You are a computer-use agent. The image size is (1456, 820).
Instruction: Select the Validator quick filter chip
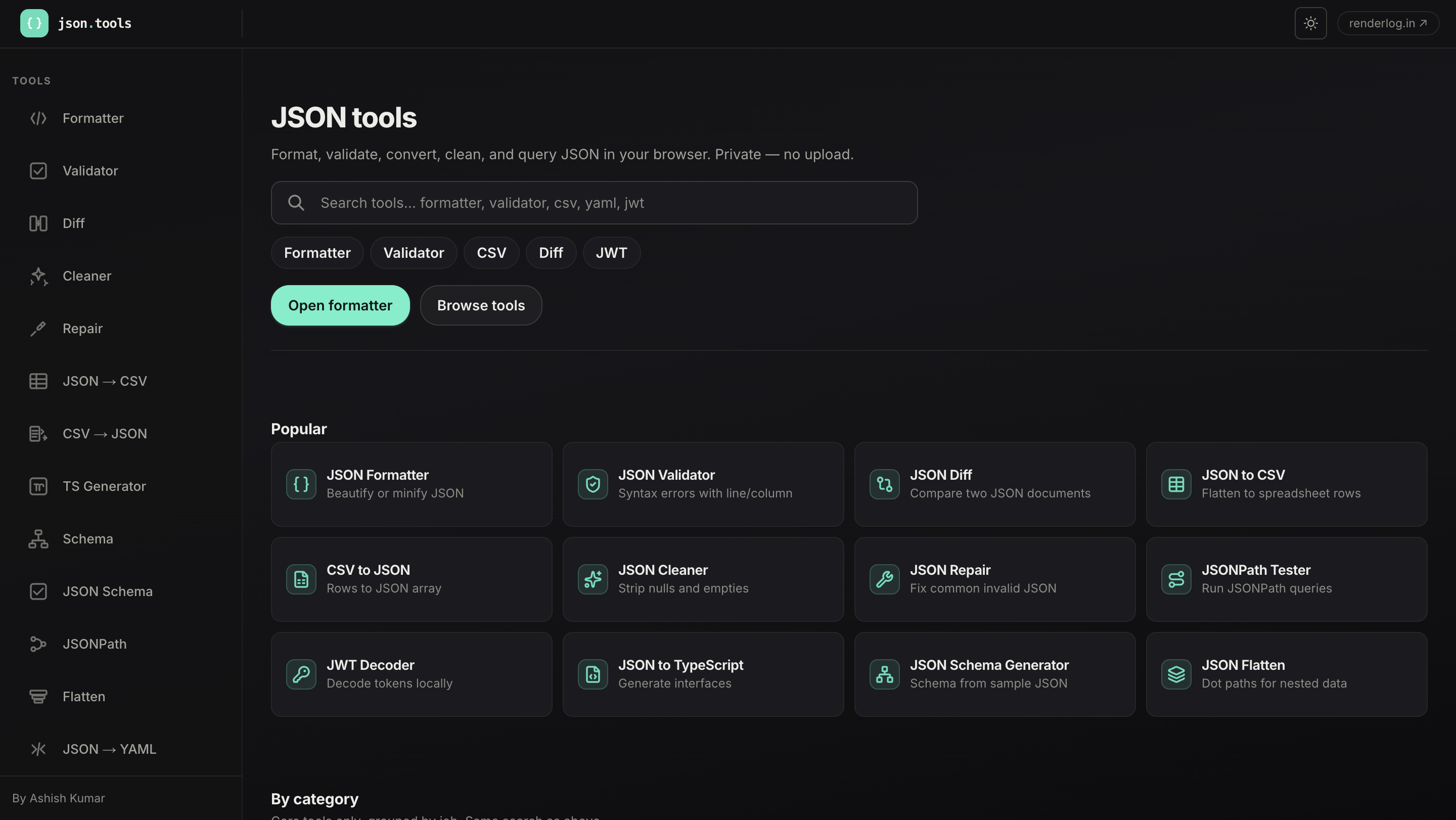tap(414, 253)
